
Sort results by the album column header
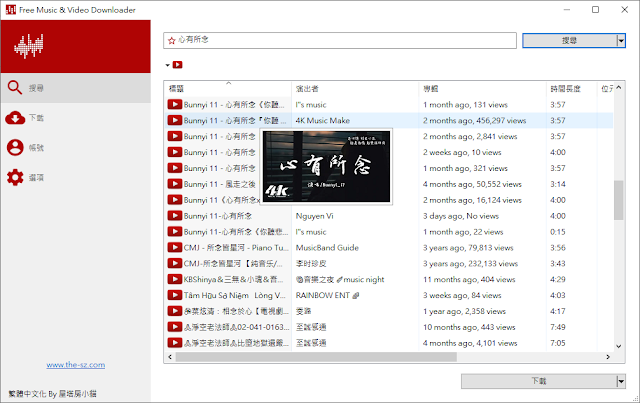482,89
